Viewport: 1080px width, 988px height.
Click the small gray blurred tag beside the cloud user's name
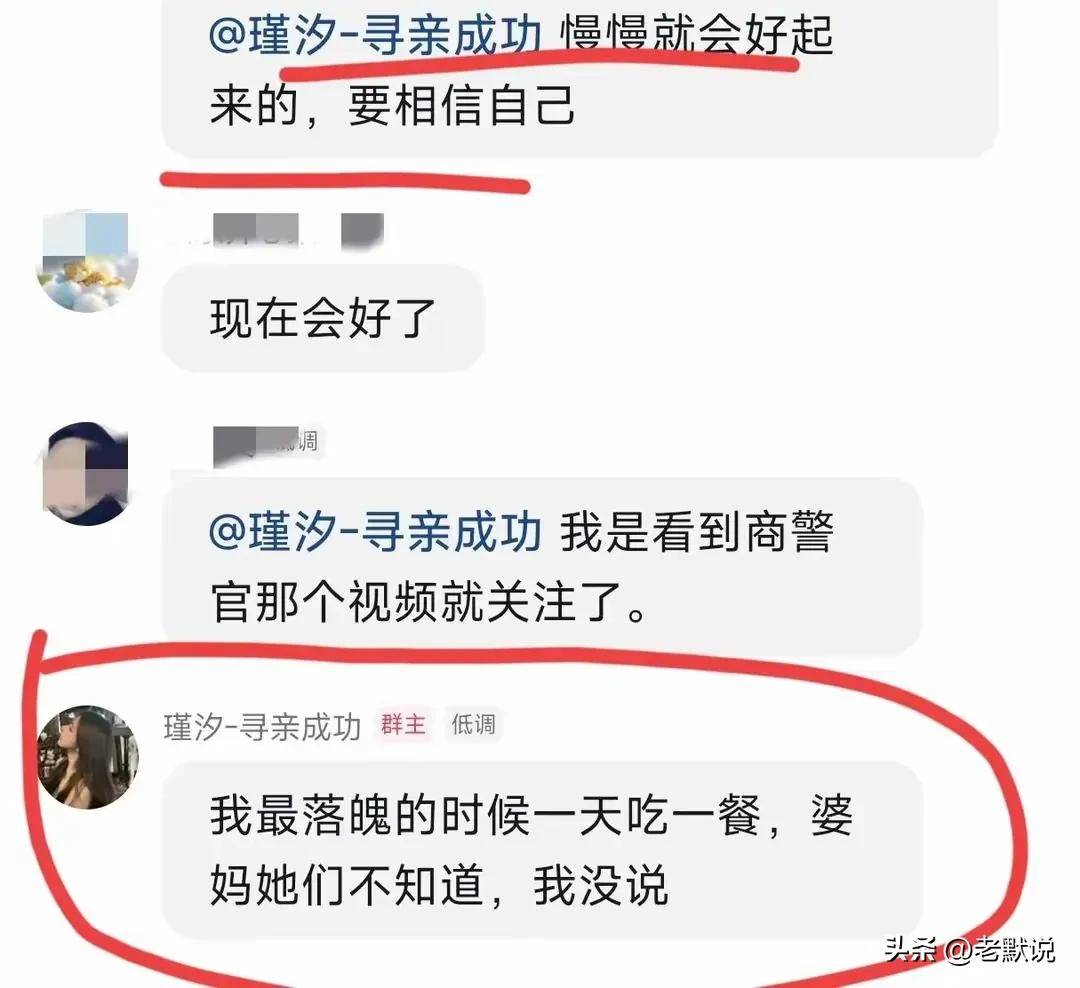coord(362,231)
